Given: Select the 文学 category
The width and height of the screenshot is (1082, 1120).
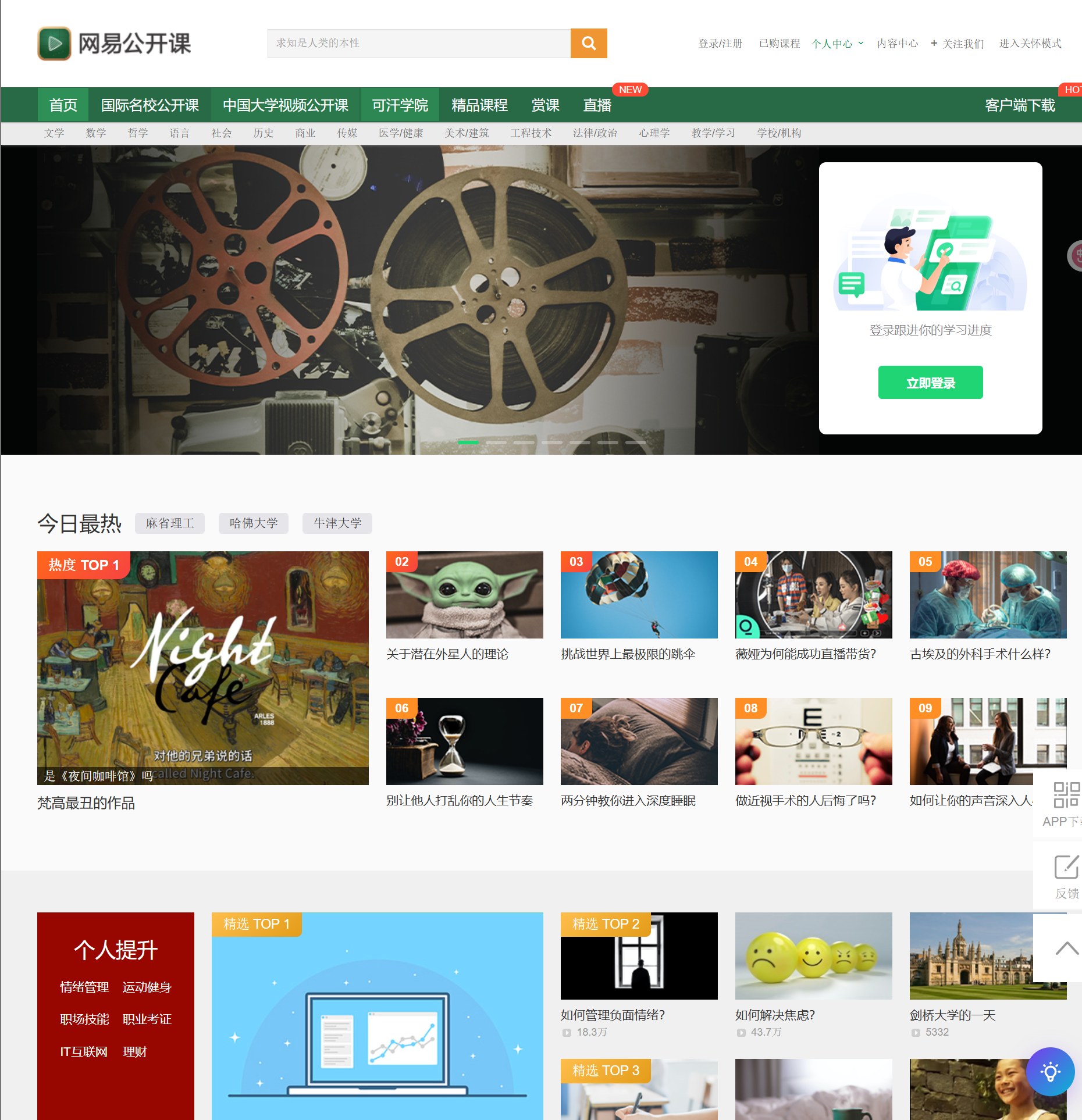Looking at the screenshot, I should (54, 133).
